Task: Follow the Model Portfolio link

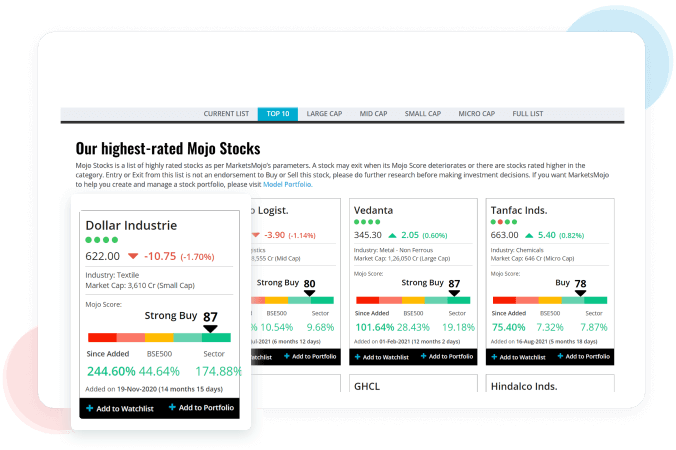Action: pos(288,184)
